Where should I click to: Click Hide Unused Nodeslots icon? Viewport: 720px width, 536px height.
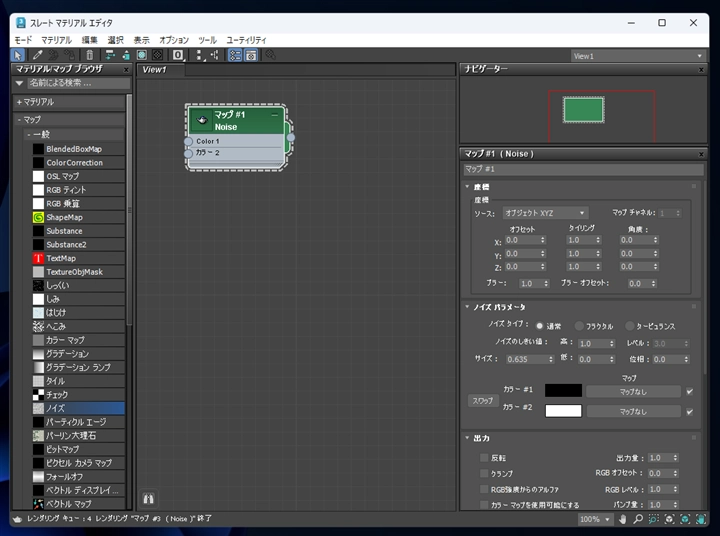[125, 55]
